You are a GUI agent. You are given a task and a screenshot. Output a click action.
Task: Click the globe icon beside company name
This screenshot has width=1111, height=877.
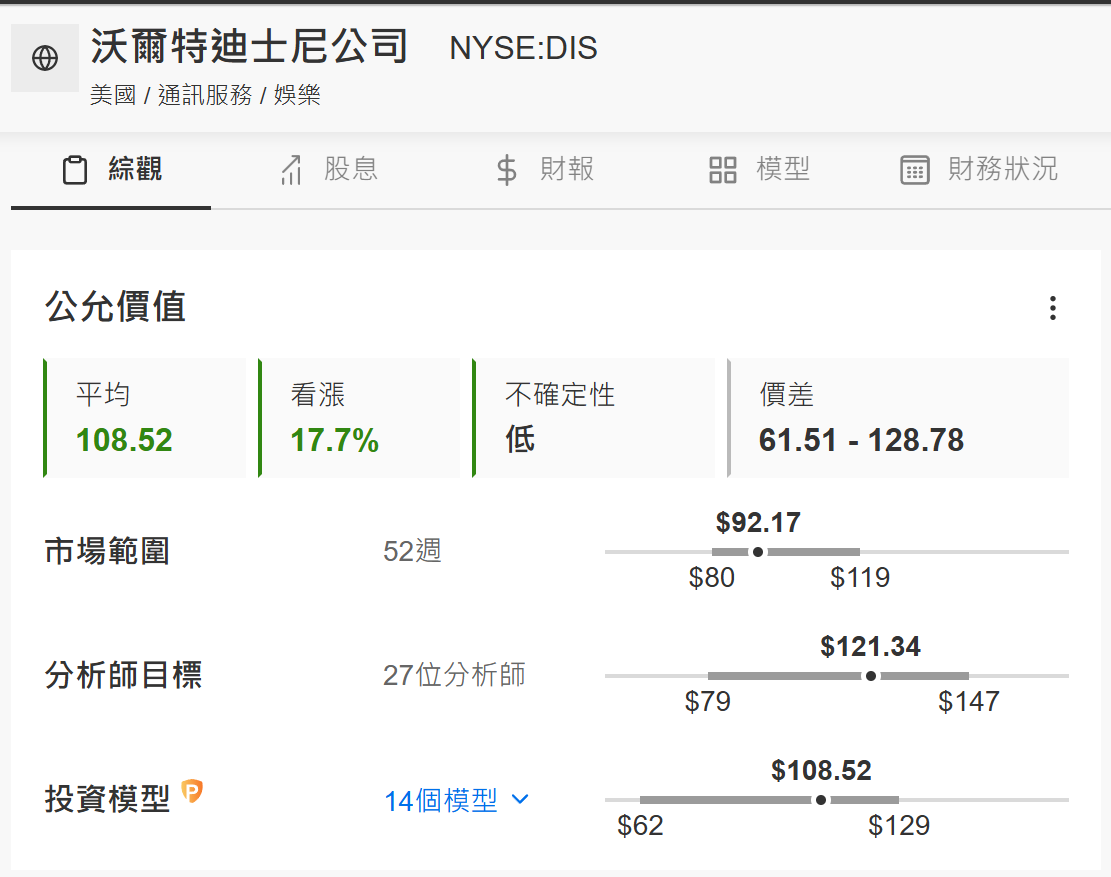coord(45,58)
